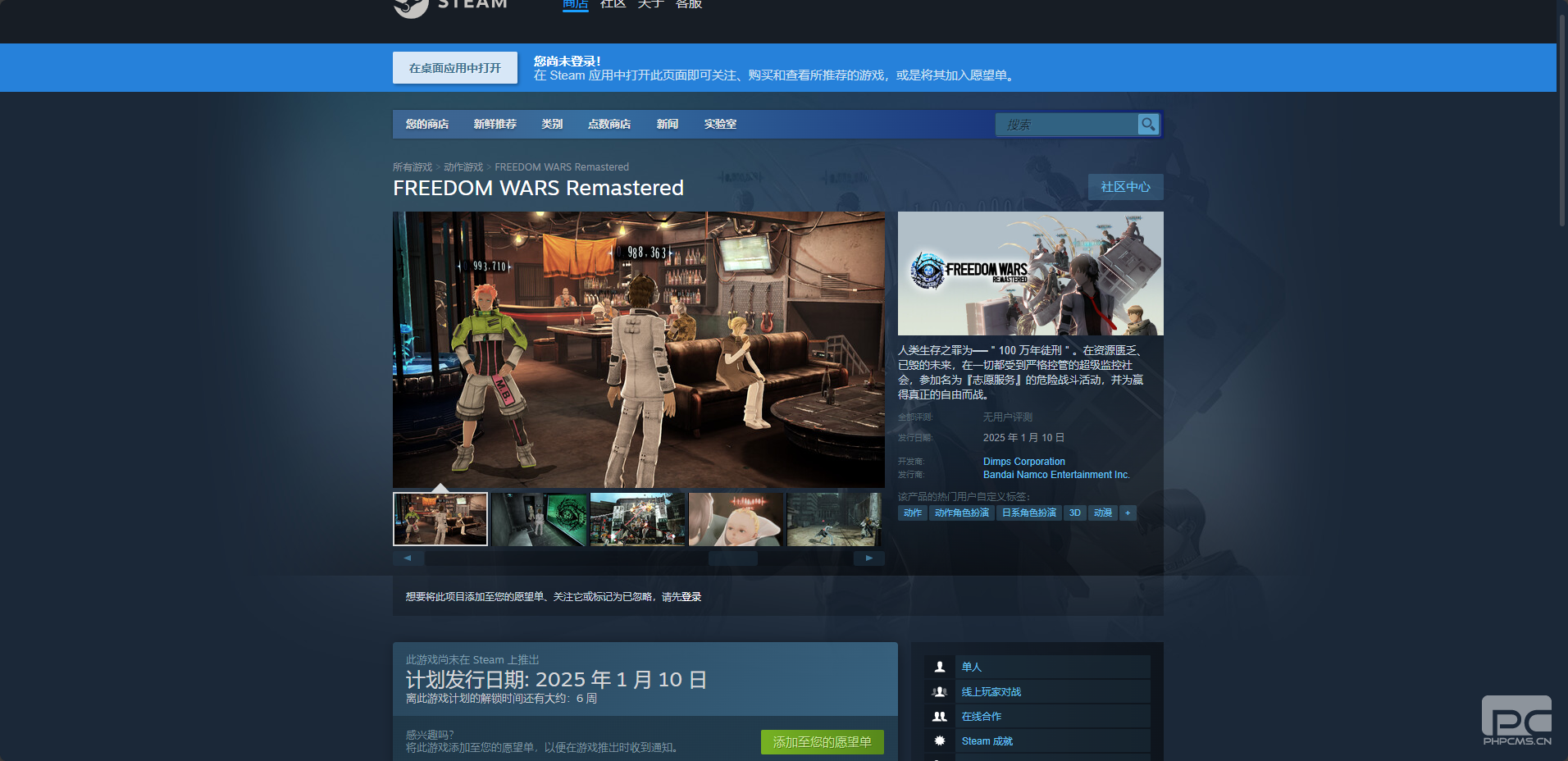1568x761 pixels.
Task: Select the 动作 tag
Action: pos(913,513)
